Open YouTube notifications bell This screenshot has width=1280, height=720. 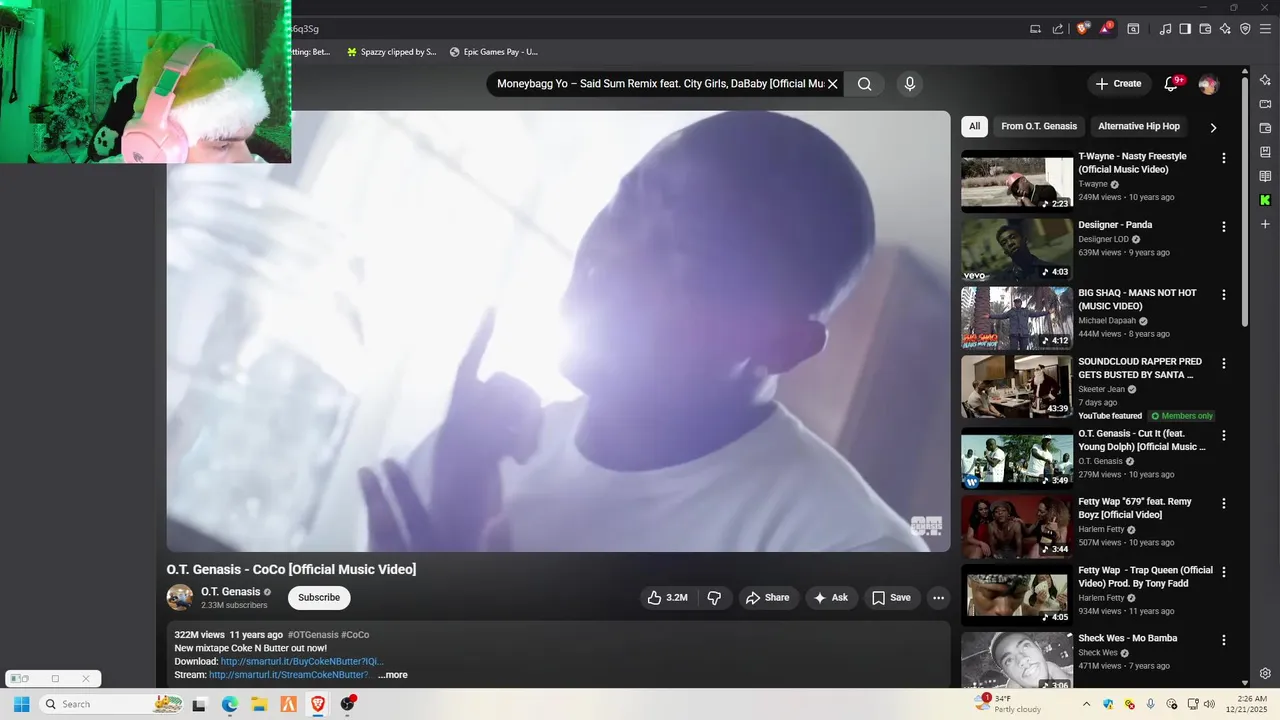click(1172, 84)
